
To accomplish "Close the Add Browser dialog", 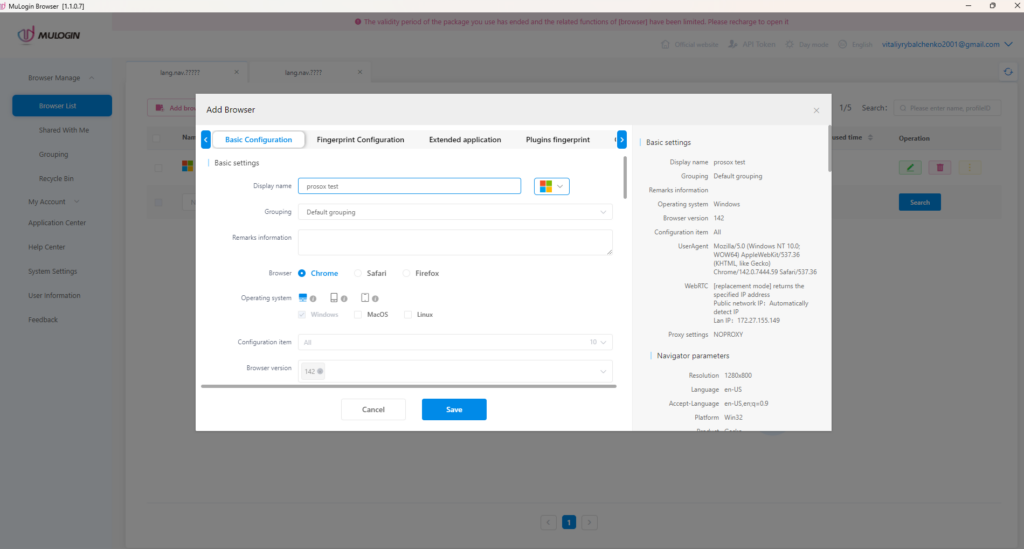I will pyautogui.click(x=816, y=109).
